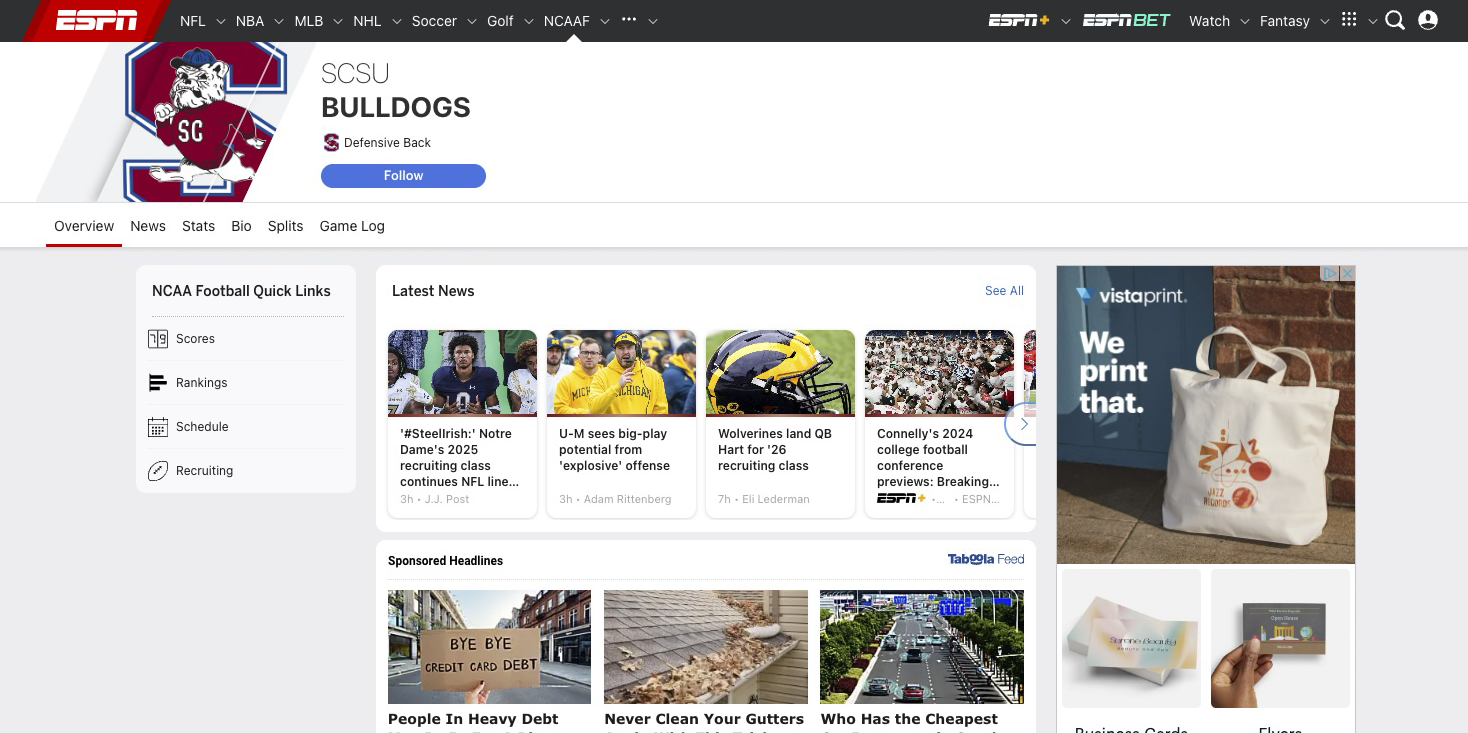Click See All latest news link

pyautogui.click(x=1004, y=291)
